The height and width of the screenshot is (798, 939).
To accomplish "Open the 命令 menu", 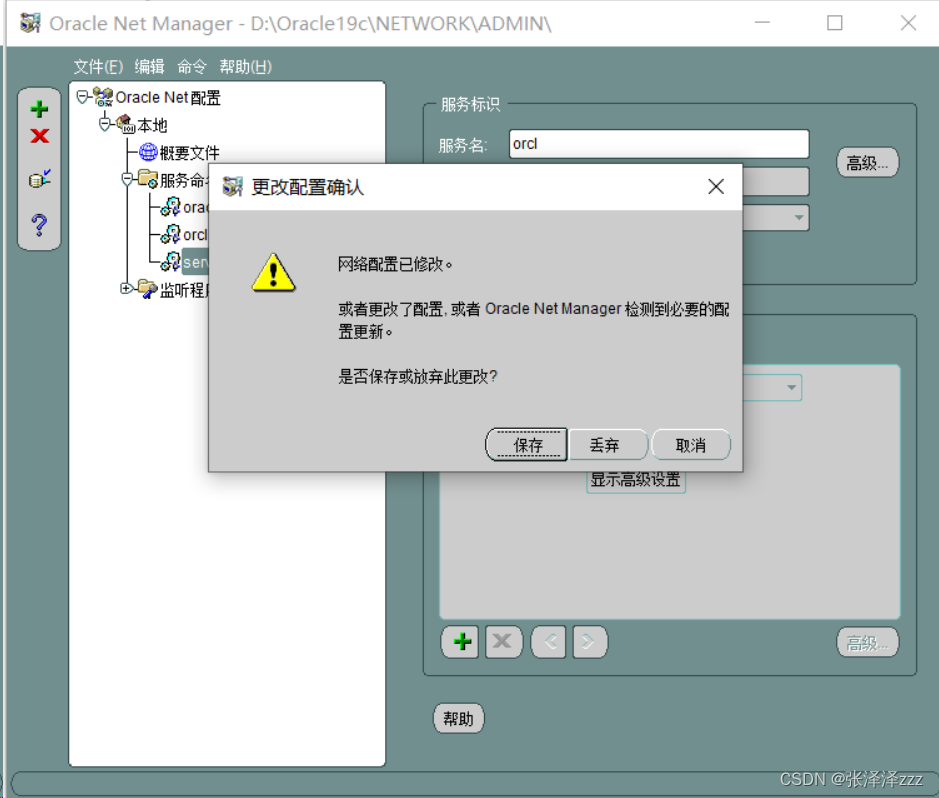I will click(x=192, y=66).
